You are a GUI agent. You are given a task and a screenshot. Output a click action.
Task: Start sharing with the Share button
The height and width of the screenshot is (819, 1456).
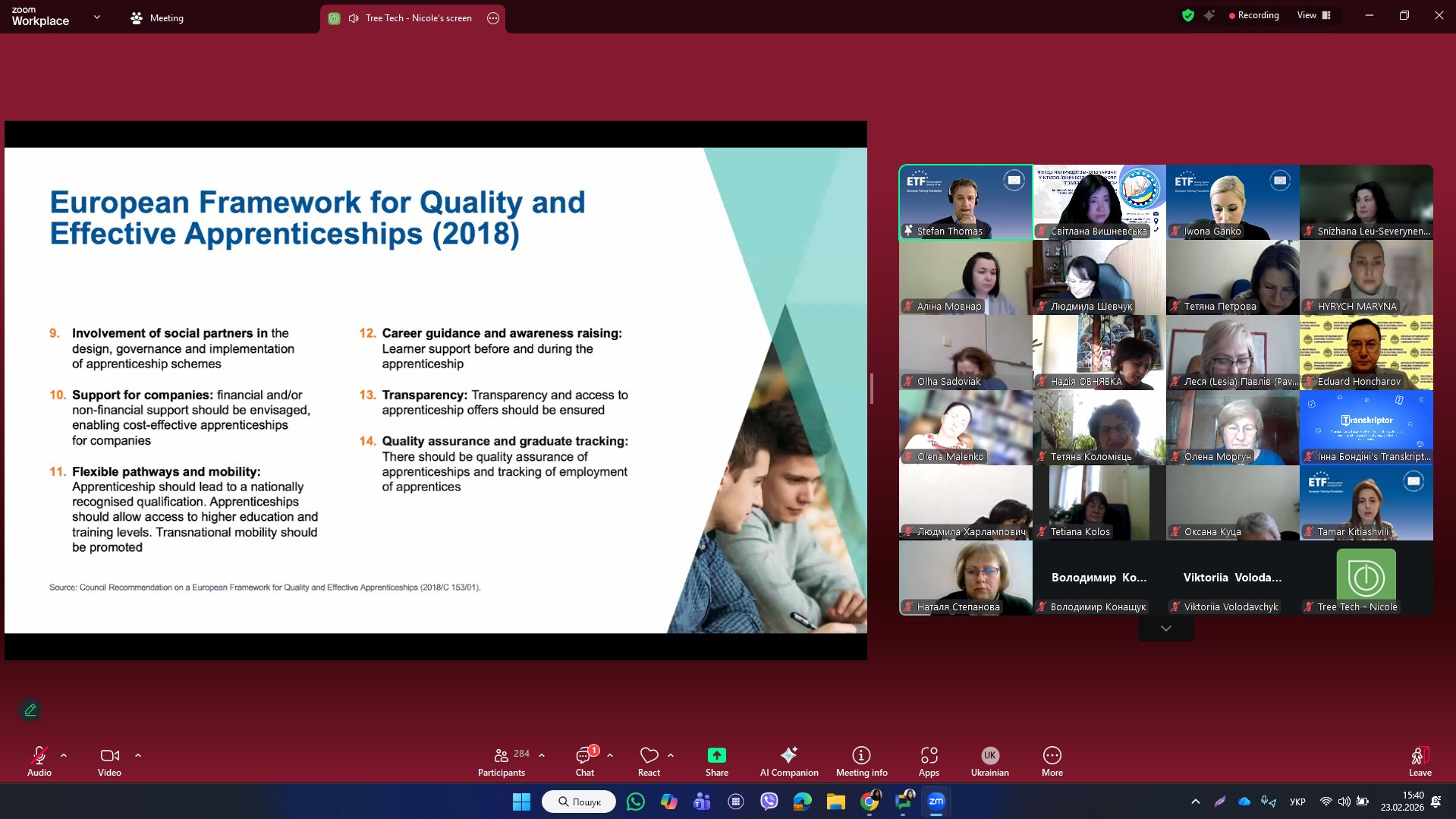point(716,761)
